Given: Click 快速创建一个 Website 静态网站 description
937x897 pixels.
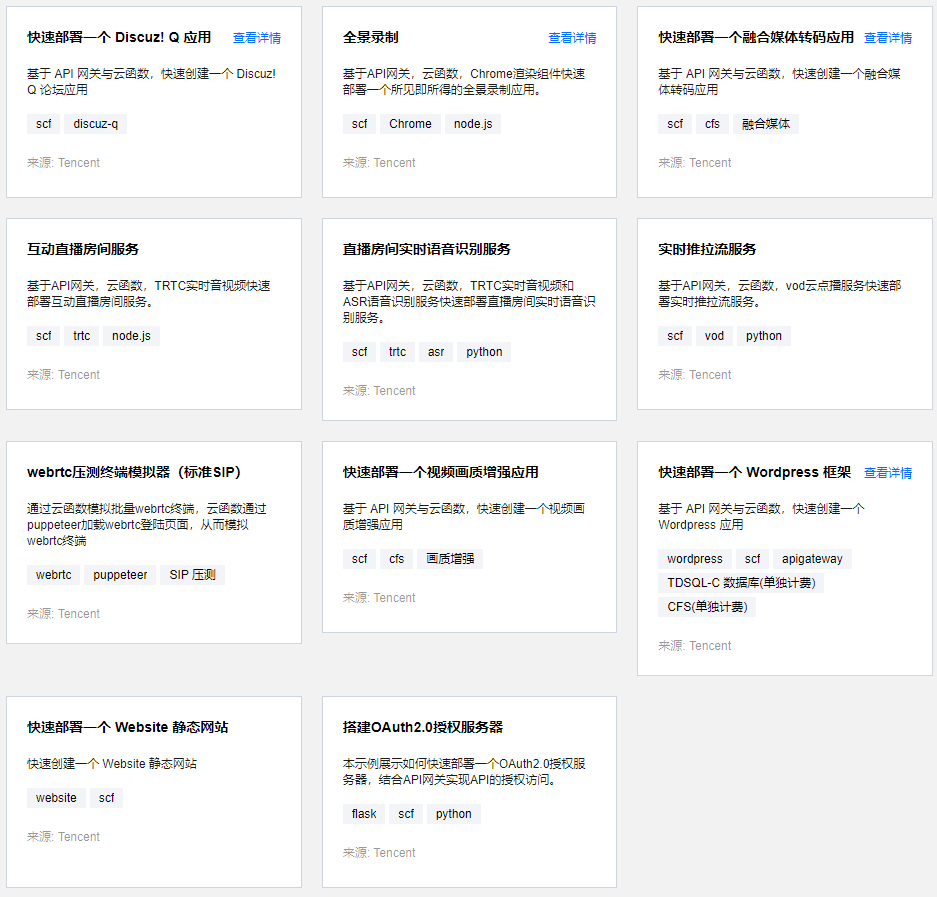Looking at the screenshot, I should 112,764.
